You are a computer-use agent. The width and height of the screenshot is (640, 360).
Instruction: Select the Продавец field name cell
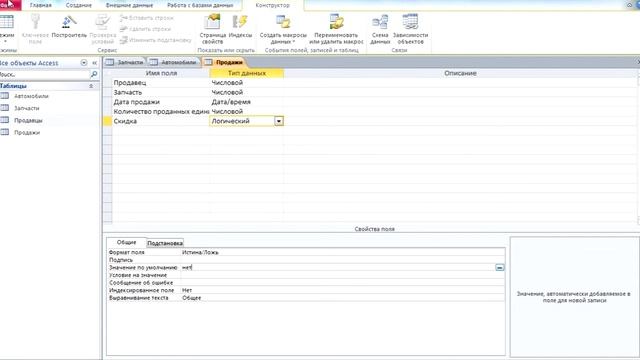161,82
